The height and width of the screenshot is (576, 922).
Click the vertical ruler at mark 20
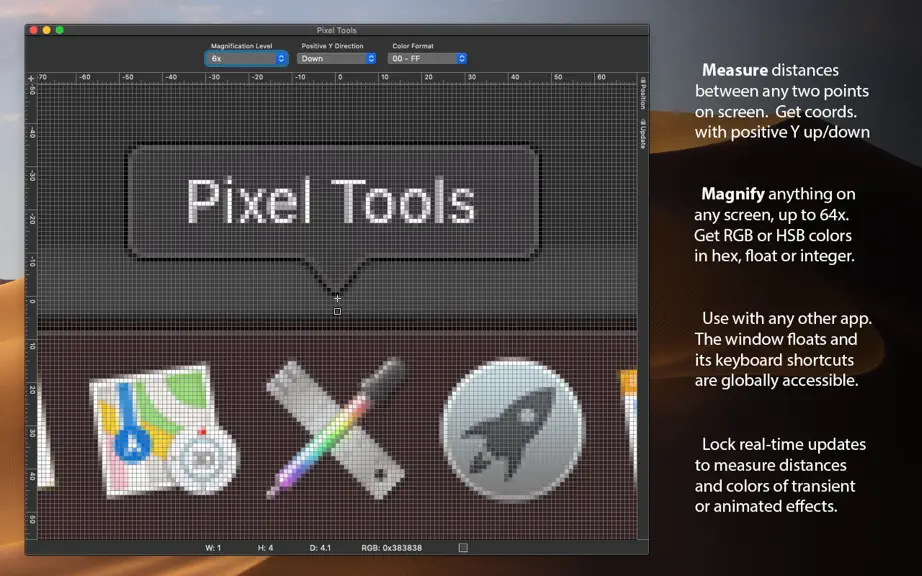click(32, 390)
